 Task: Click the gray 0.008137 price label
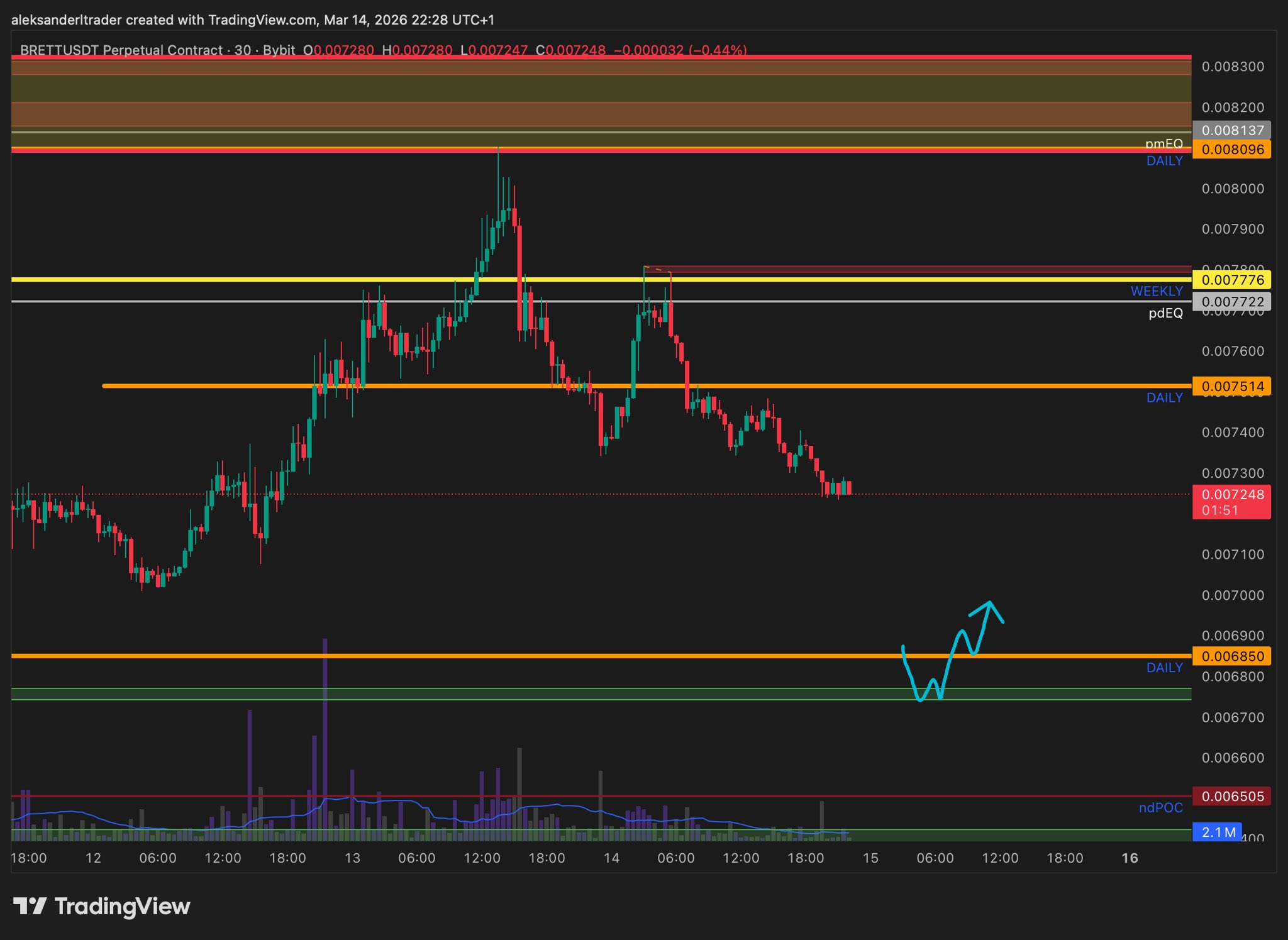point(1231,130)
